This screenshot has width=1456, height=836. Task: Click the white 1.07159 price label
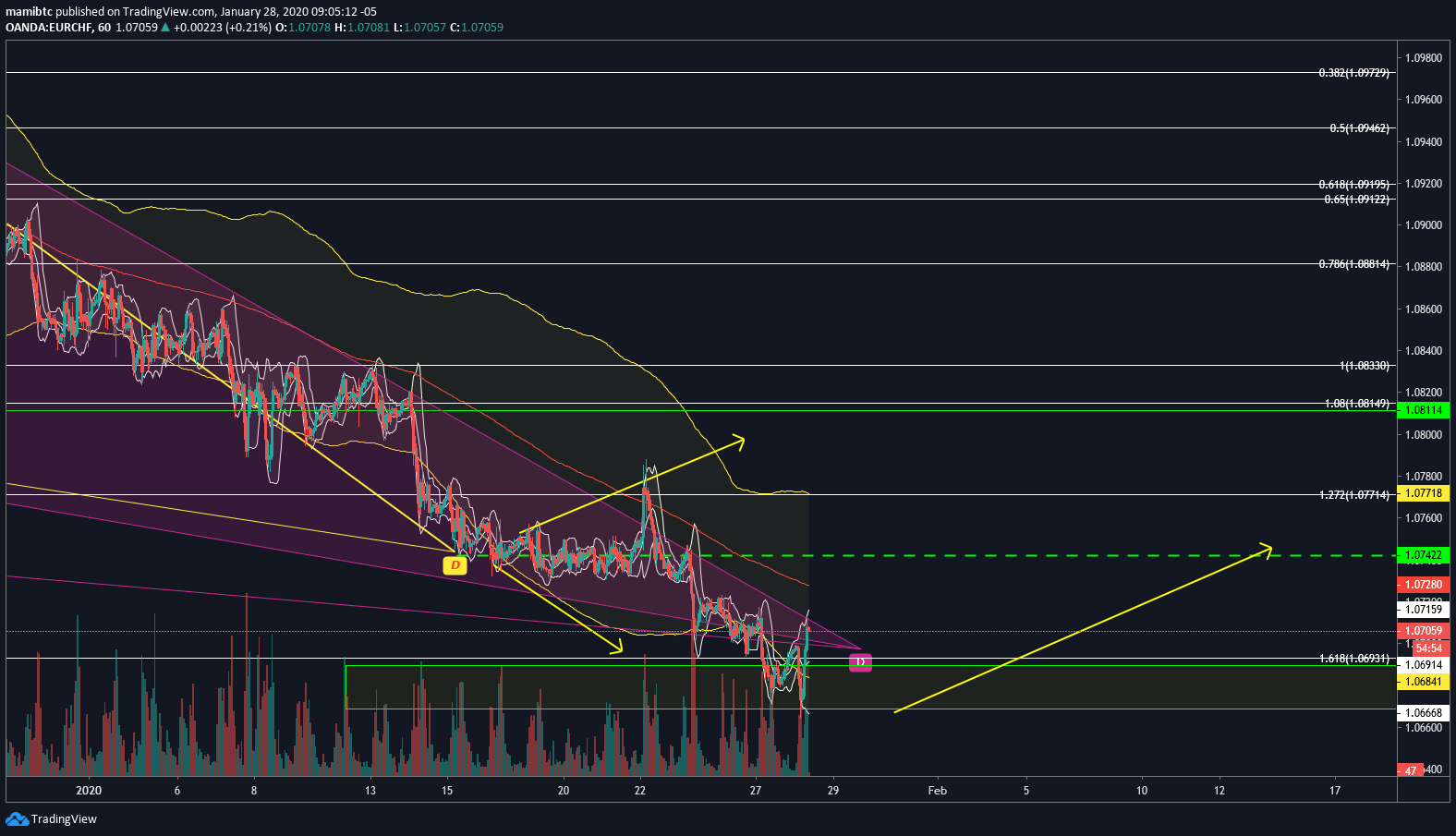1424,610
